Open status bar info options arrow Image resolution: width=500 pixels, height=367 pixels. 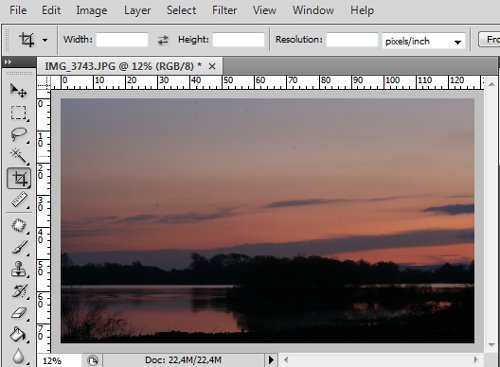click(271, 360)
